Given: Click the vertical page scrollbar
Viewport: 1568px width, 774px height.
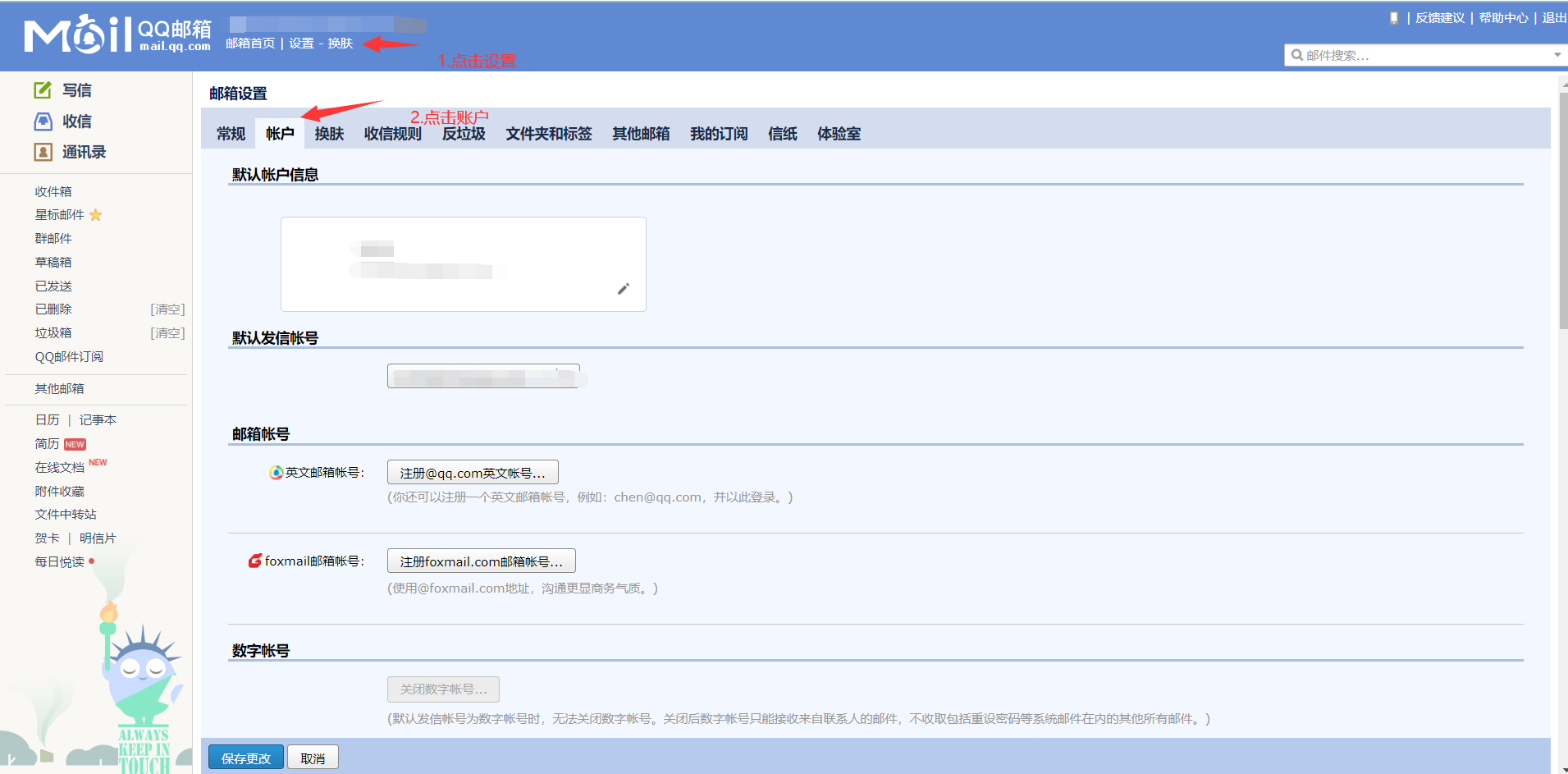Looking at the screenshot, I should click(x=1563, y=209).
